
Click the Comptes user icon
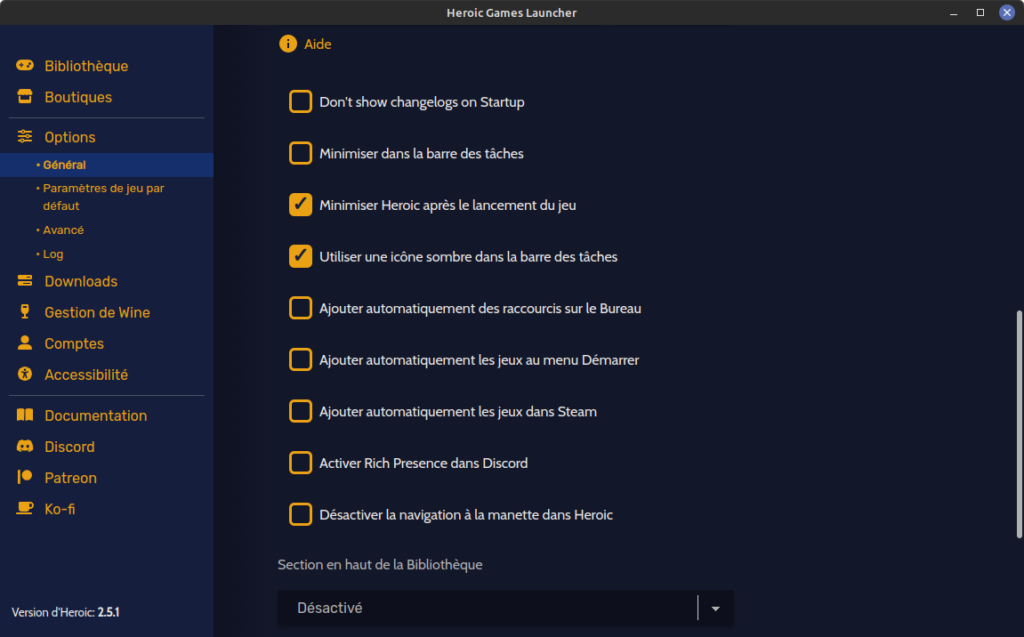(25, 343)
